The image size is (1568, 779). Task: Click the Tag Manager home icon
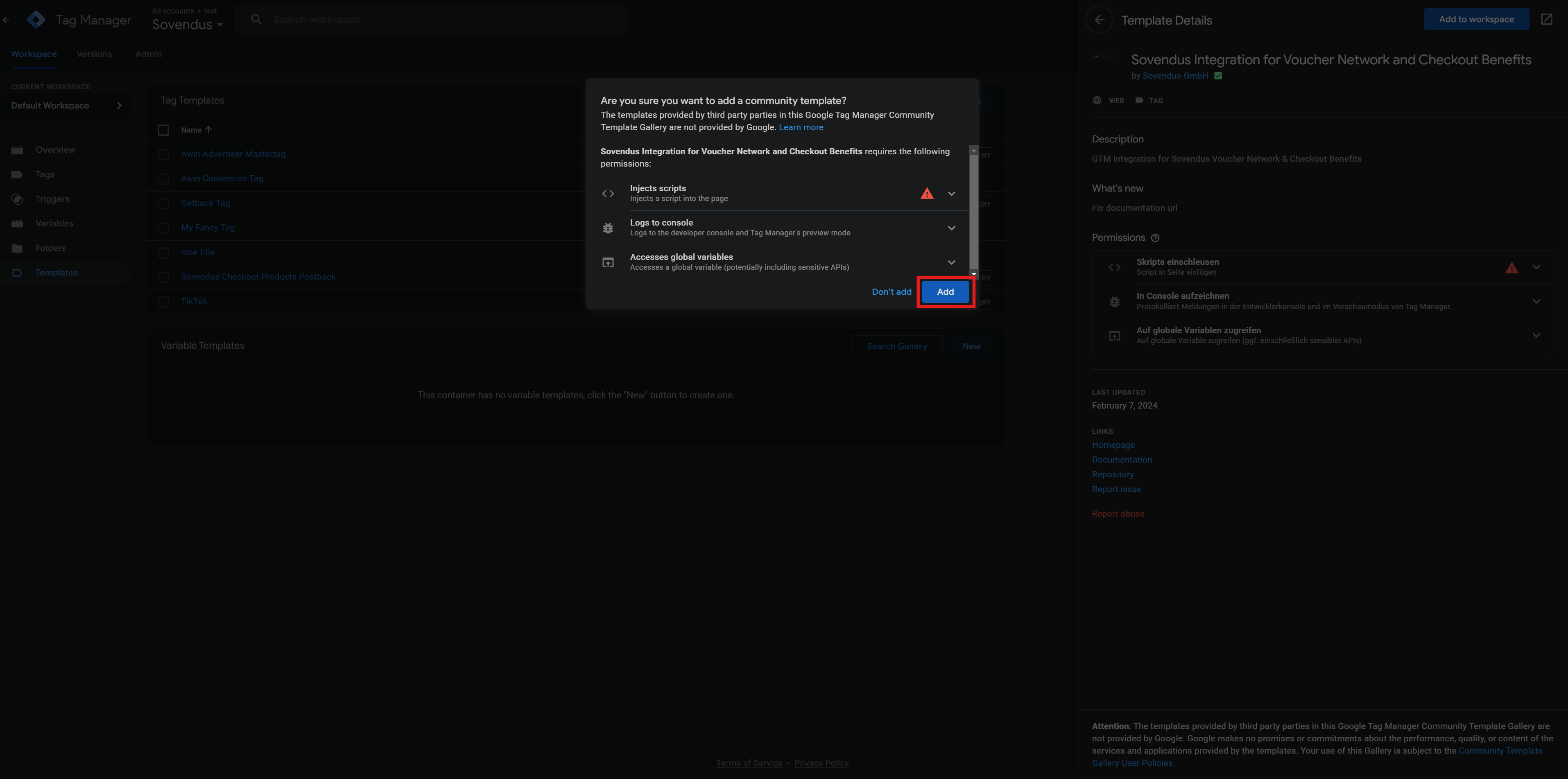[x=35, y=19]
